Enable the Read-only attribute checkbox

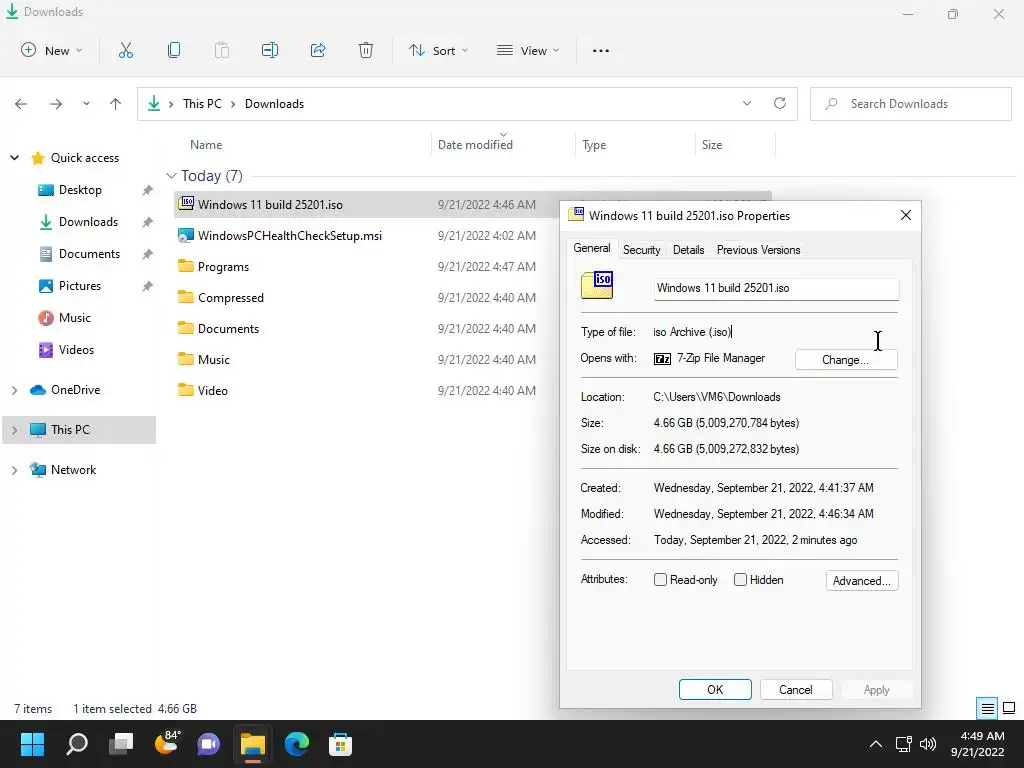[660, 580]
